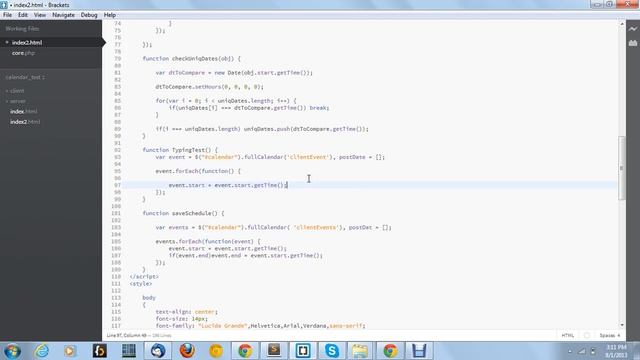
Task: Click the HTML language indicator in status bar
Action: click(x=567, y=336)
